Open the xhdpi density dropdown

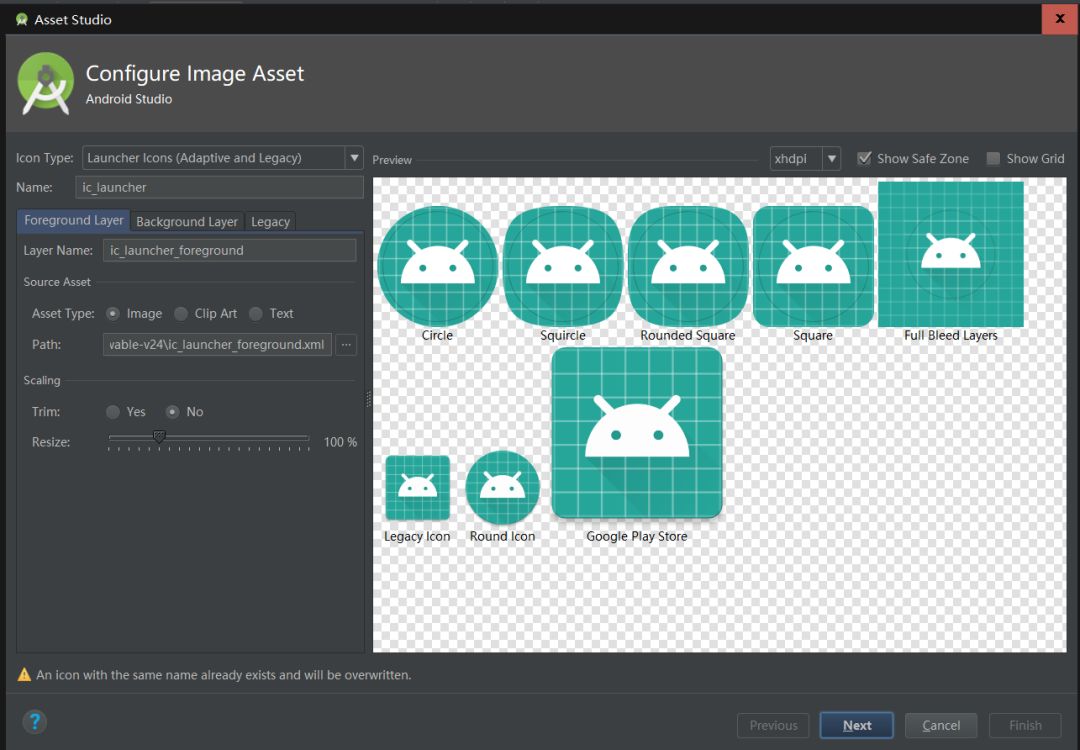point(804,158)
